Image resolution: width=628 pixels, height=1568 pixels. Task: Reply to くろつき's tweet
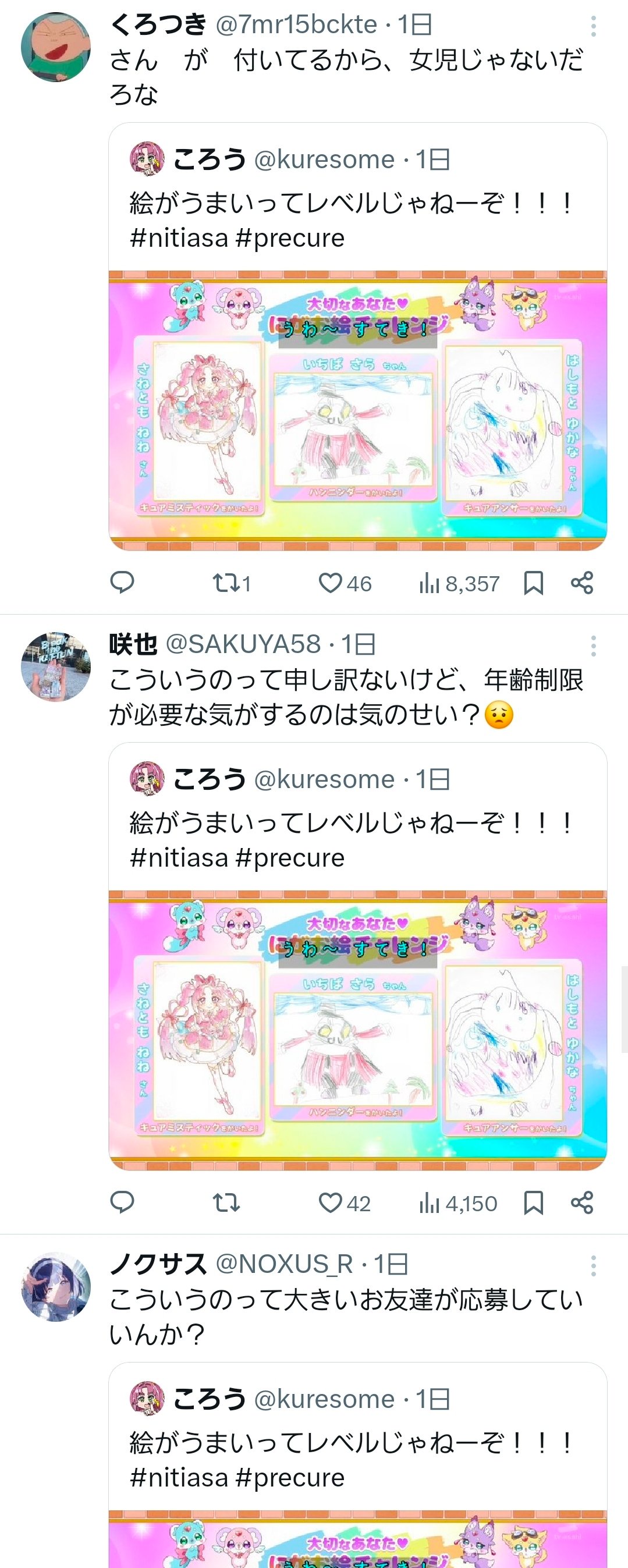pos(122,583)
